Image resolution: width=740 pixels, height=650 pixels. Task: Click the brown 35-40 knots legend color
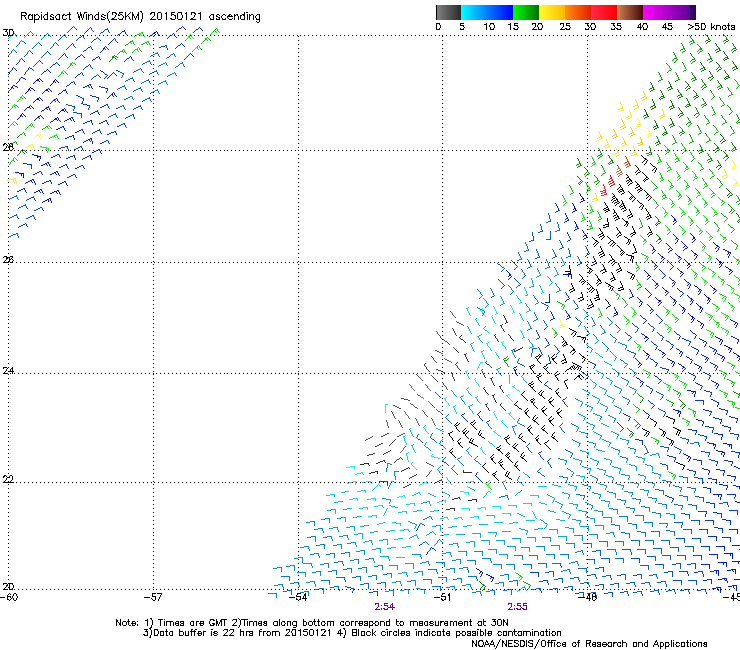pos(630,12)
